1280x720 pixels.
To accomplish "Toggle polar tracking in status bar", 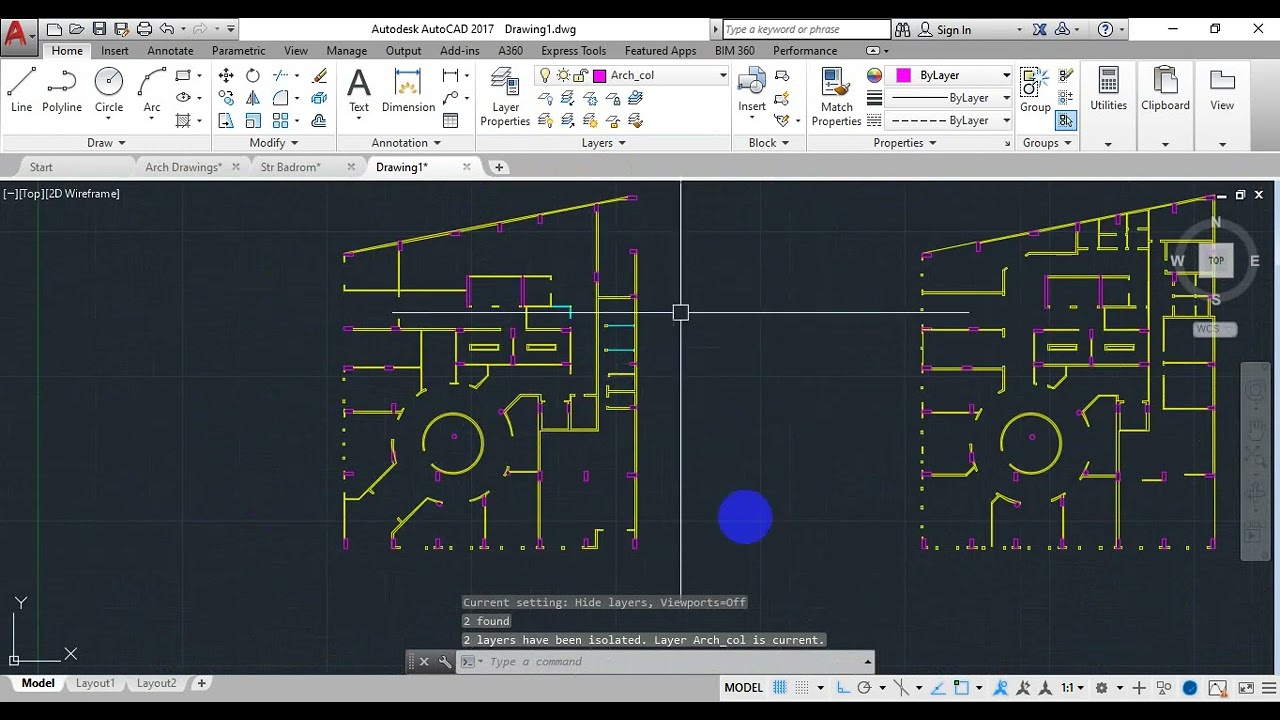I will coord(865,688).
